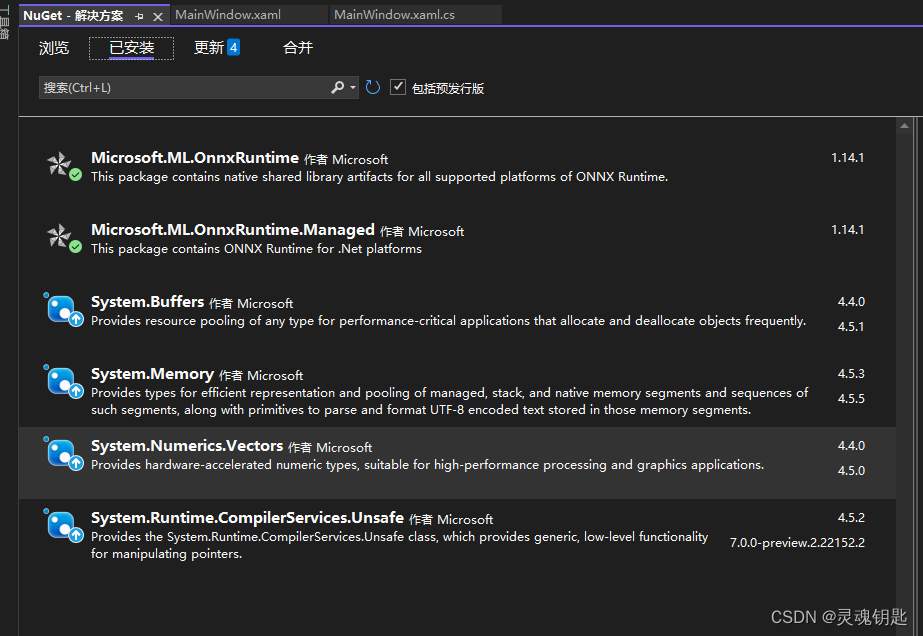Pin the NuGet solution tab

click(x=140, y=16)
